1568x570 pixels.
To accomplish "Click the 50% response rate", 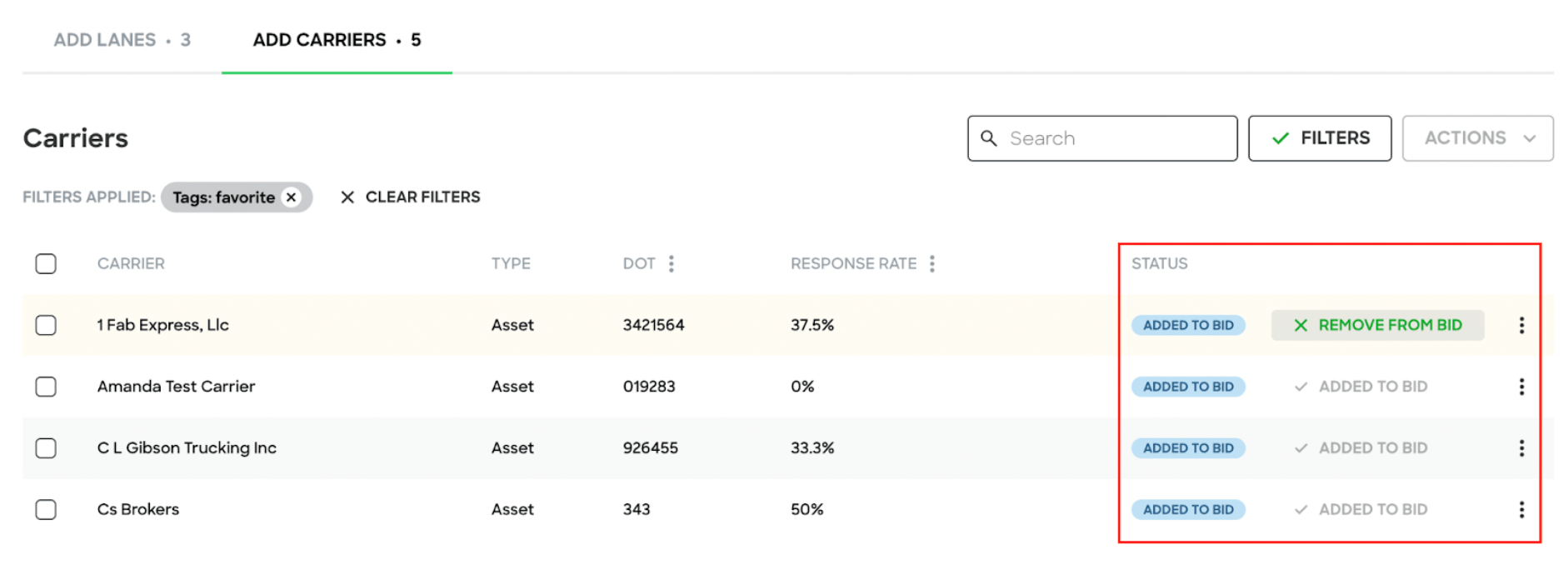I will click(x=806, y=510).
